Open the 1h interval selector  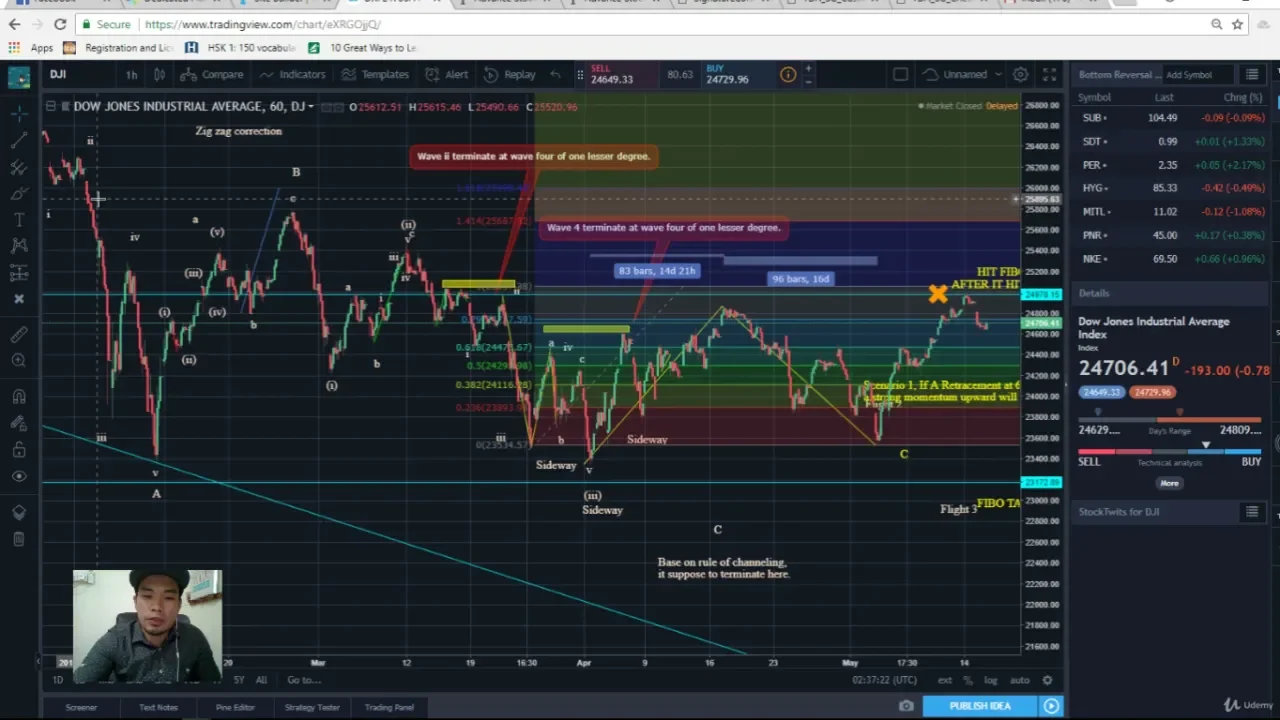point(131,74)
